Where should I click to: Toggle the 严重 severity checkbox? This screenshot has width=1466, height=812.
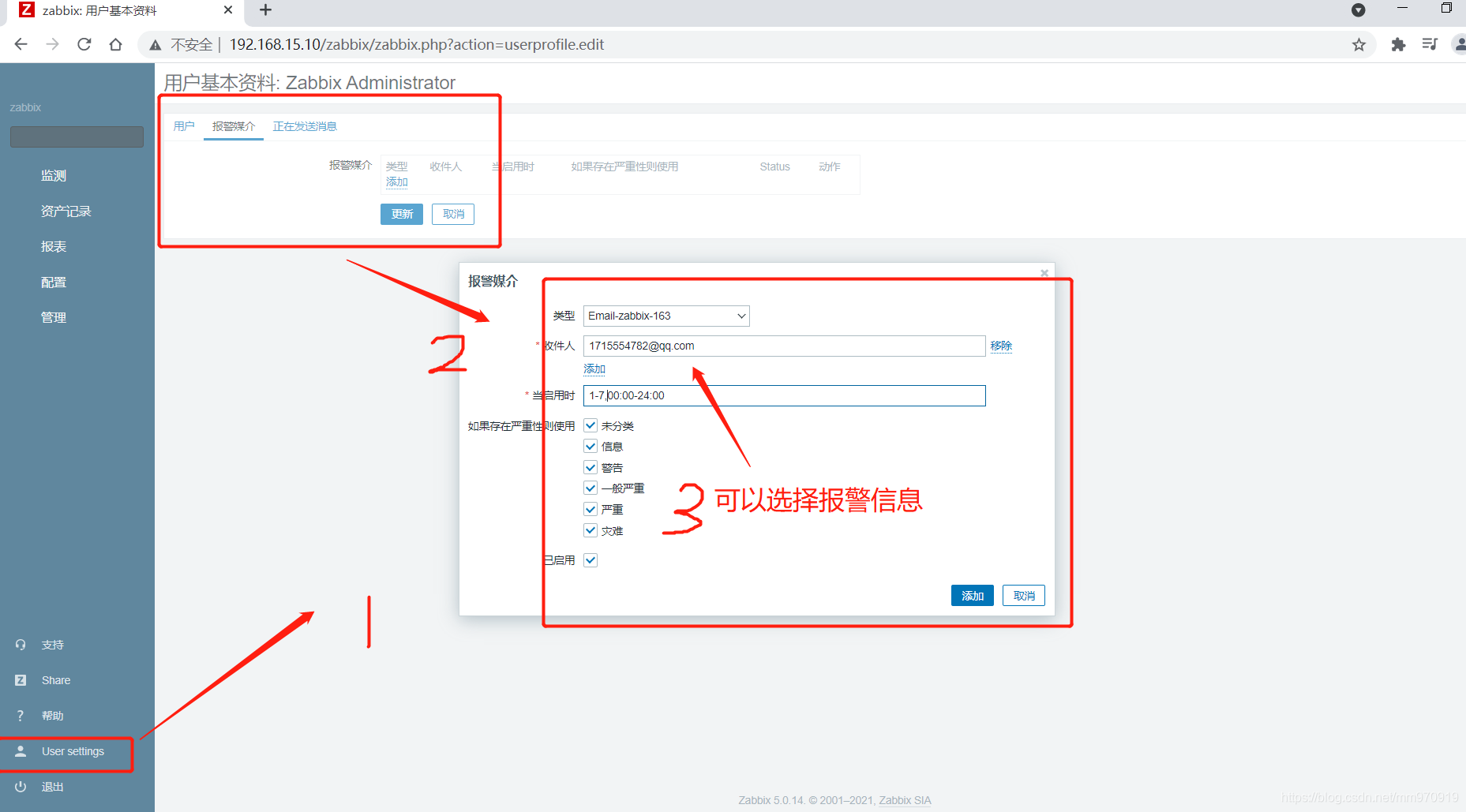point(591,509)
